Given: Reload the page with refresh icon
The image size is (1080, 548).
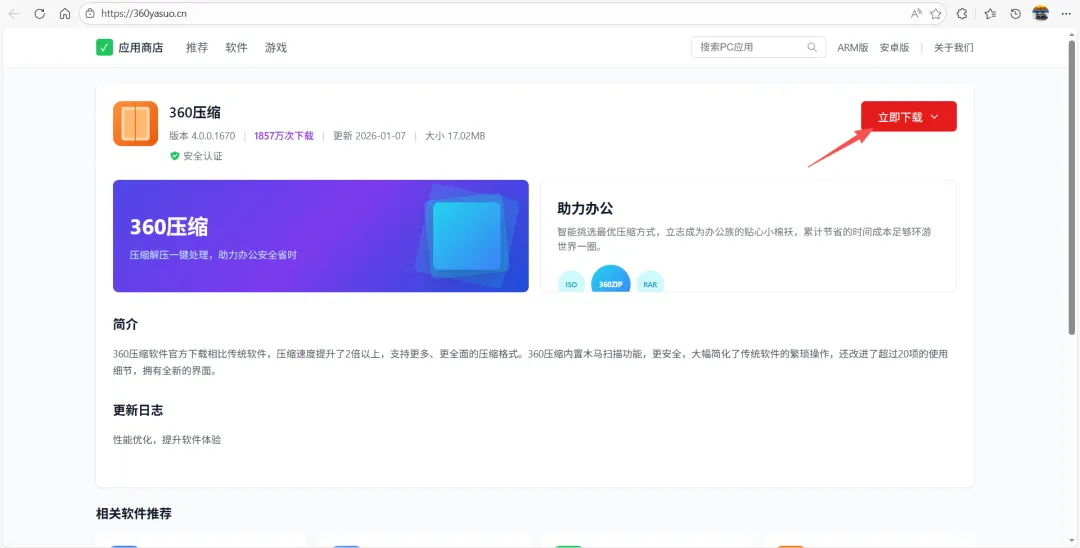Looking at the screenshot, I should point(39,14).
